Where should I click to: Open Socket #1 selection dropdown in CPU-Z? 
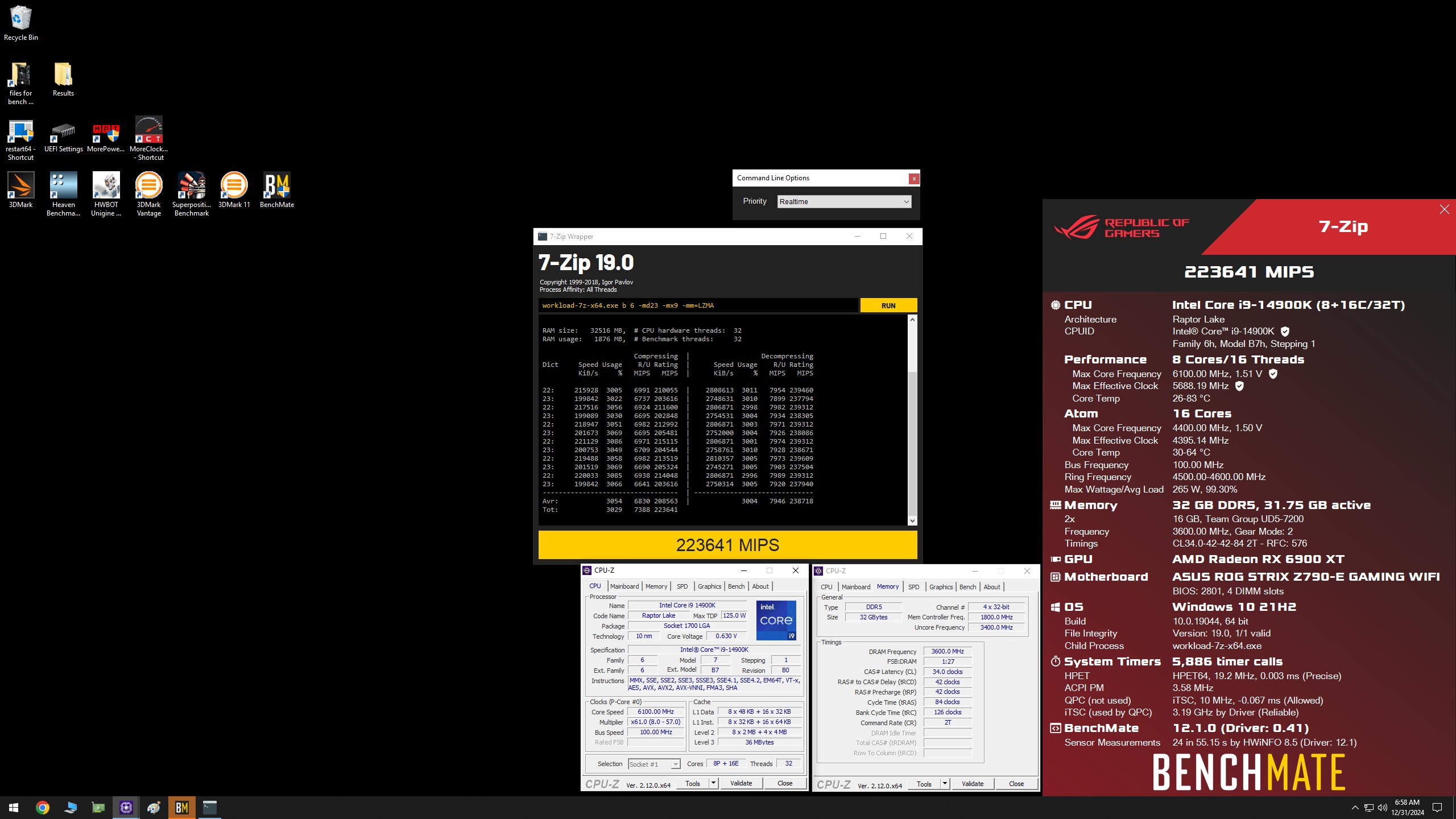point(654,764)
